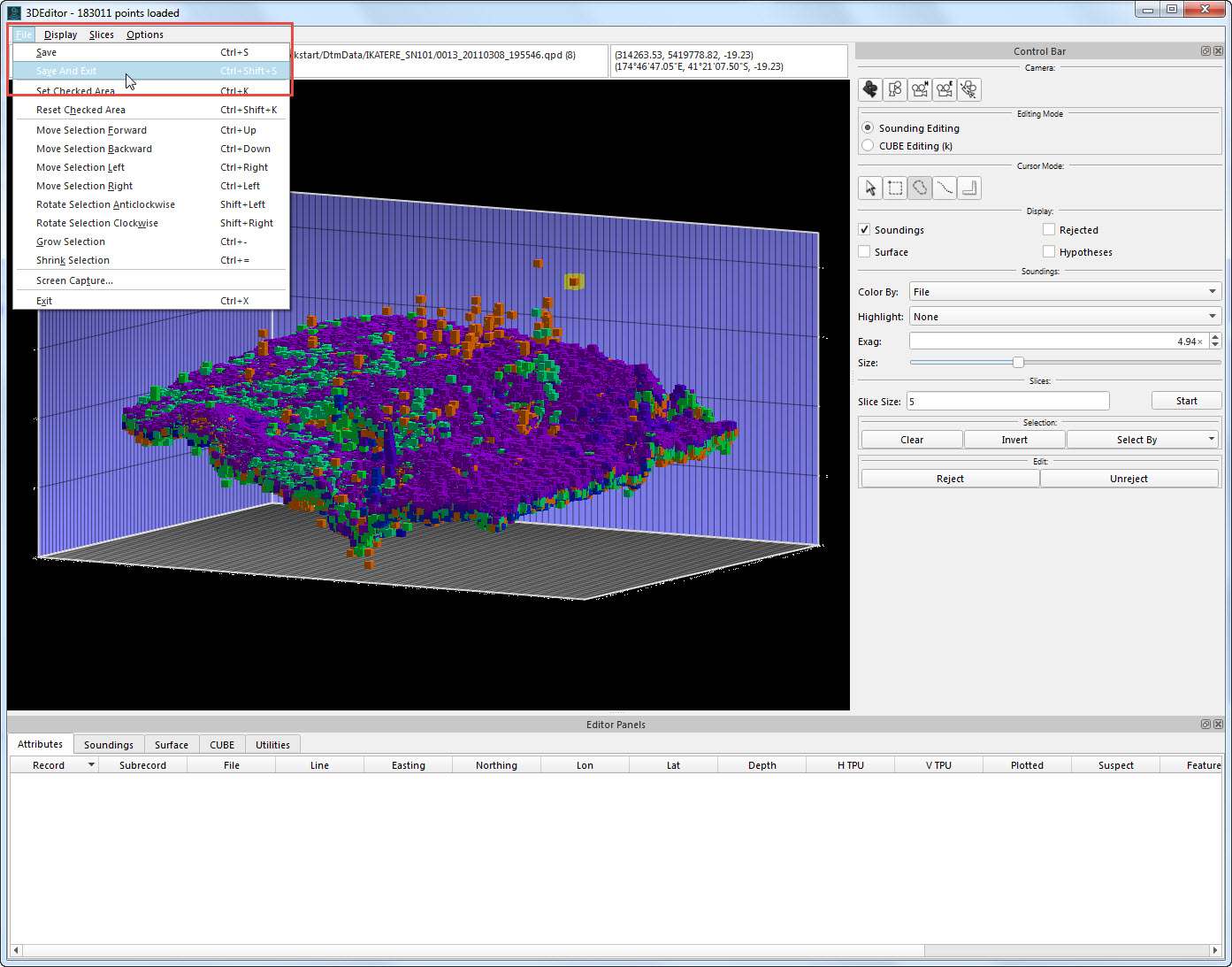Select the ruler measure cursor mode

point(969,188)
